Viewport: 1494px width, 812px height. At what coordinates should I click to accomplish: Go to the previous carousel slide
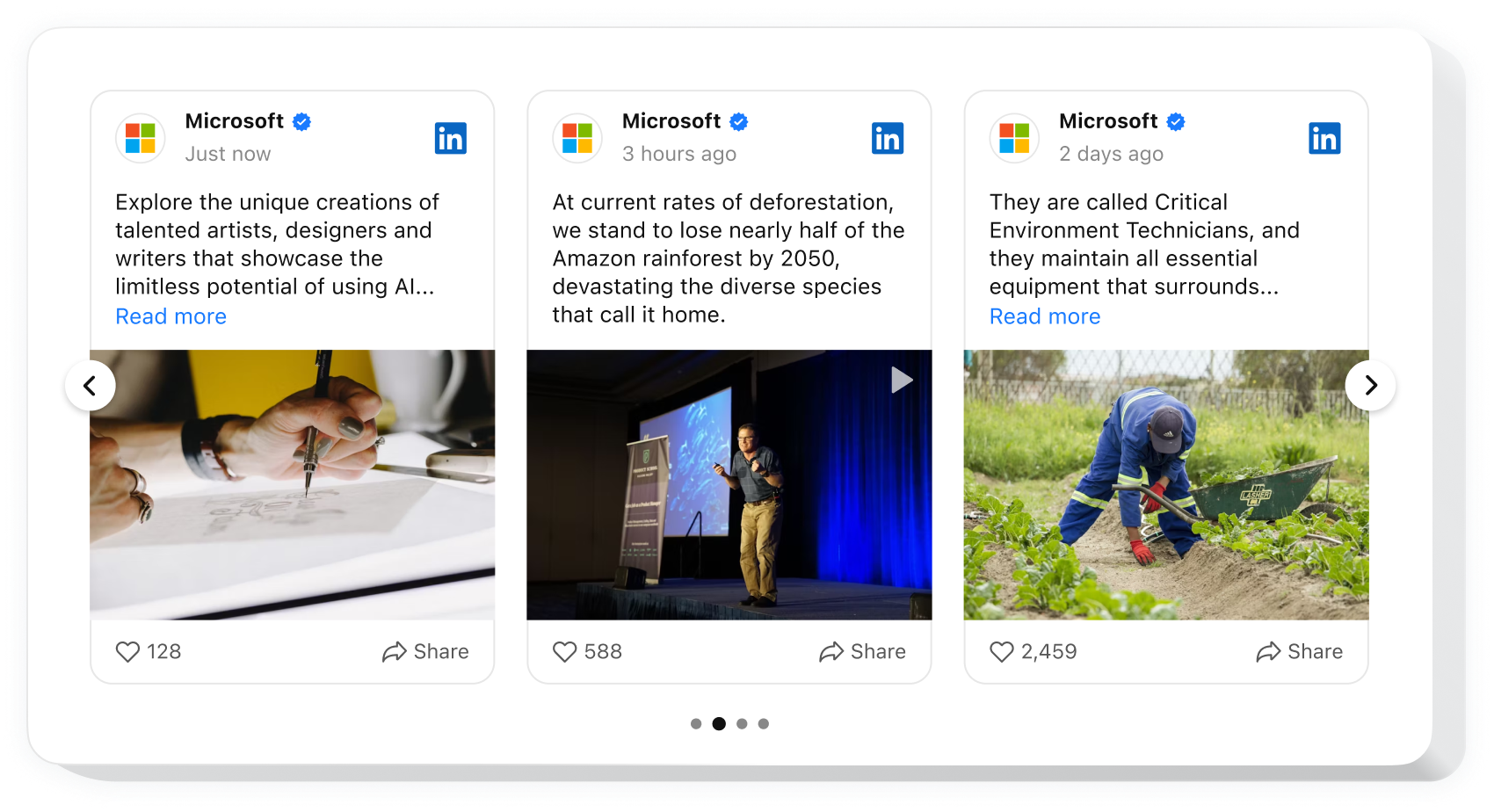91,385
